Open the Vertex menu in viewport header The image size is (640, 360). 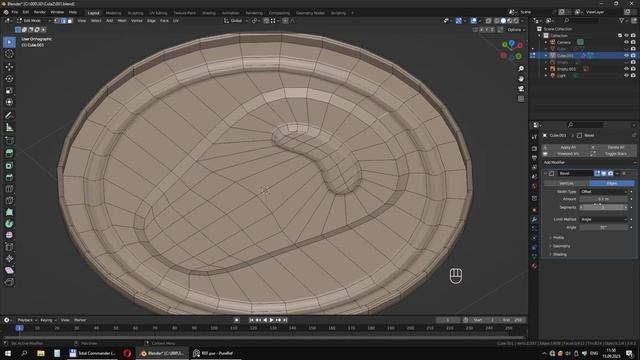pyautogui.click(x=137, y=20)
